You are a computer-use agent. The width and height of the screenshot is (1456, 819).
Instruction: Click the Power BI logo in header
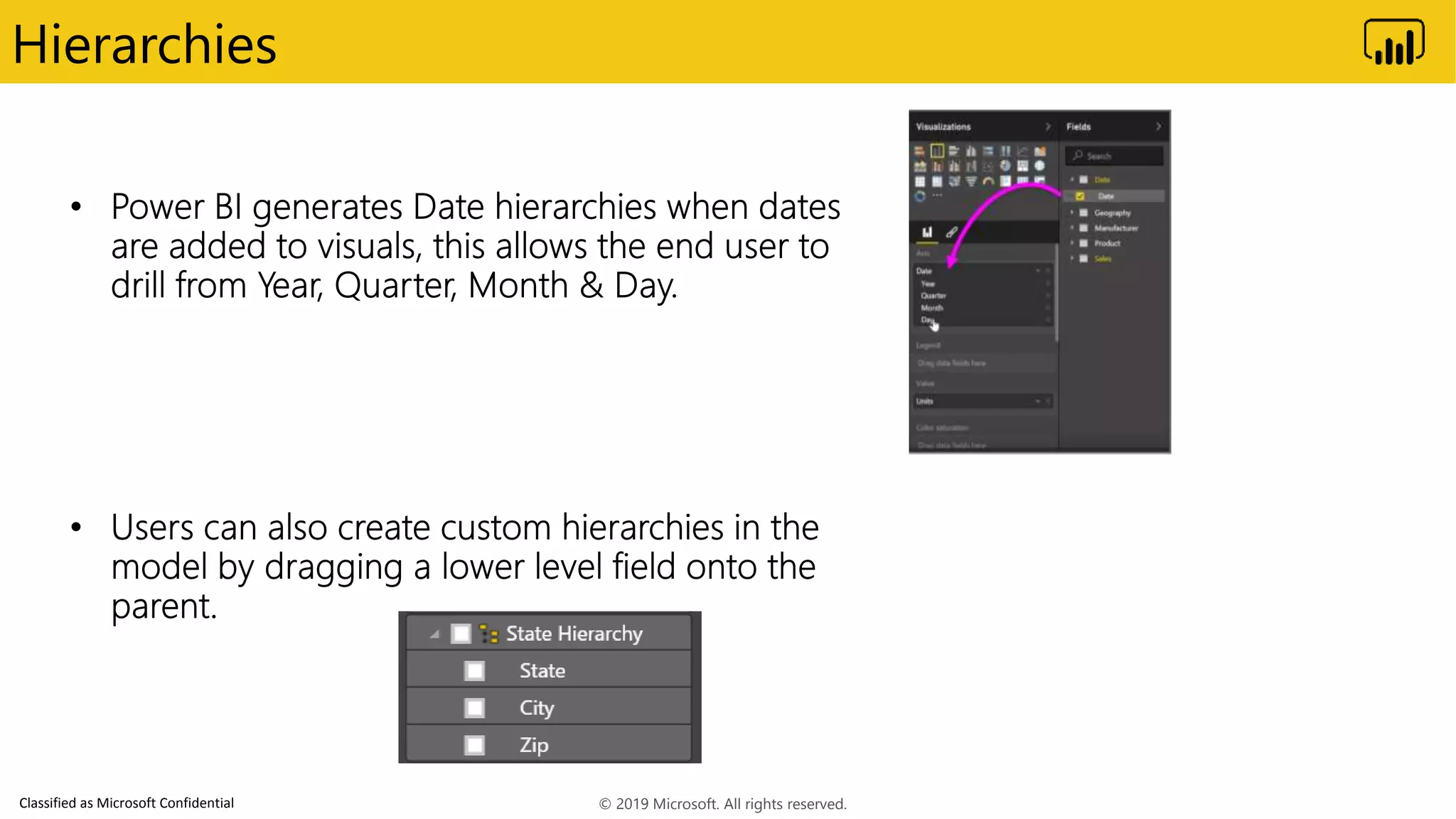click(1393, 43)
